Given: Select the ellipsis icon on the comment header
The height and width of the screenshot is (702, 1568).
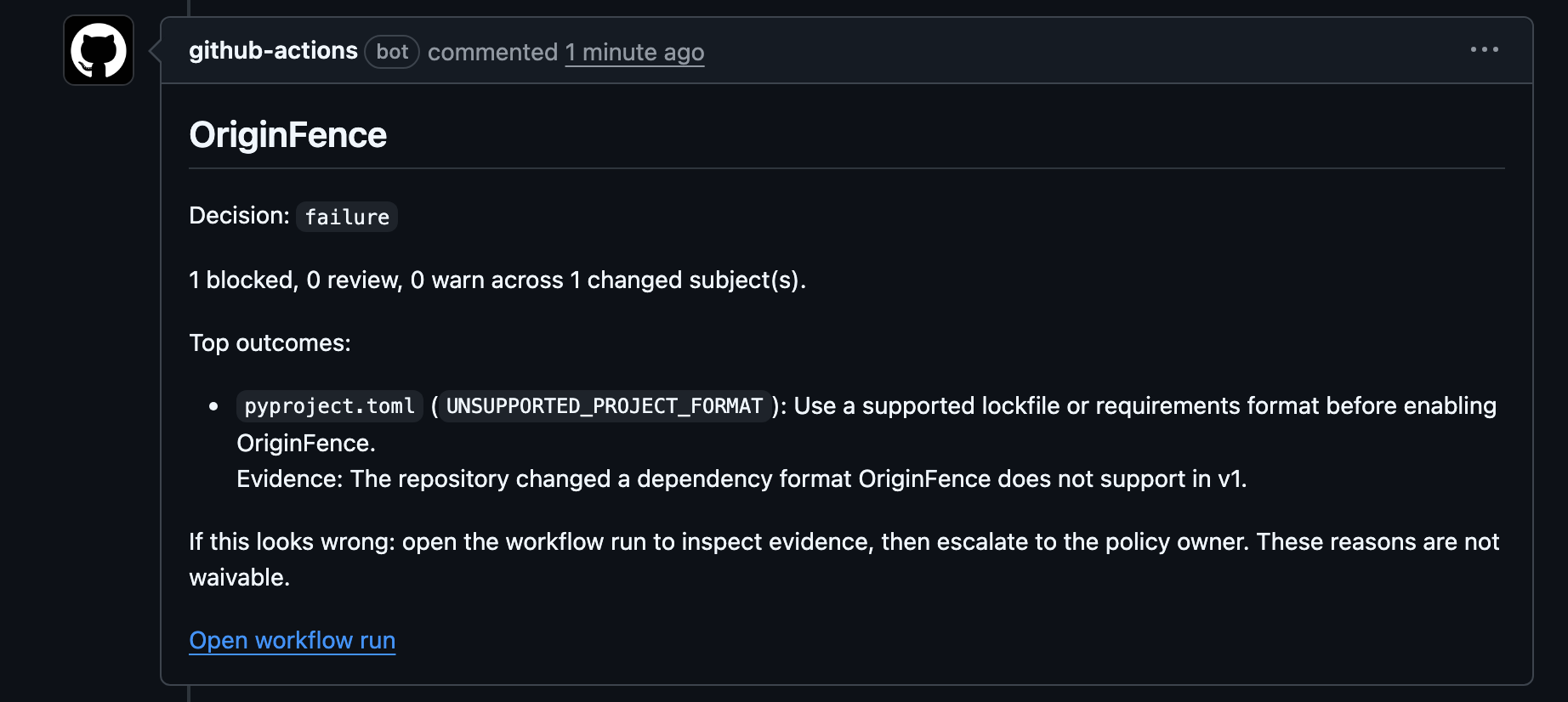Looking at the screenshot, I should pos(1485,49).
